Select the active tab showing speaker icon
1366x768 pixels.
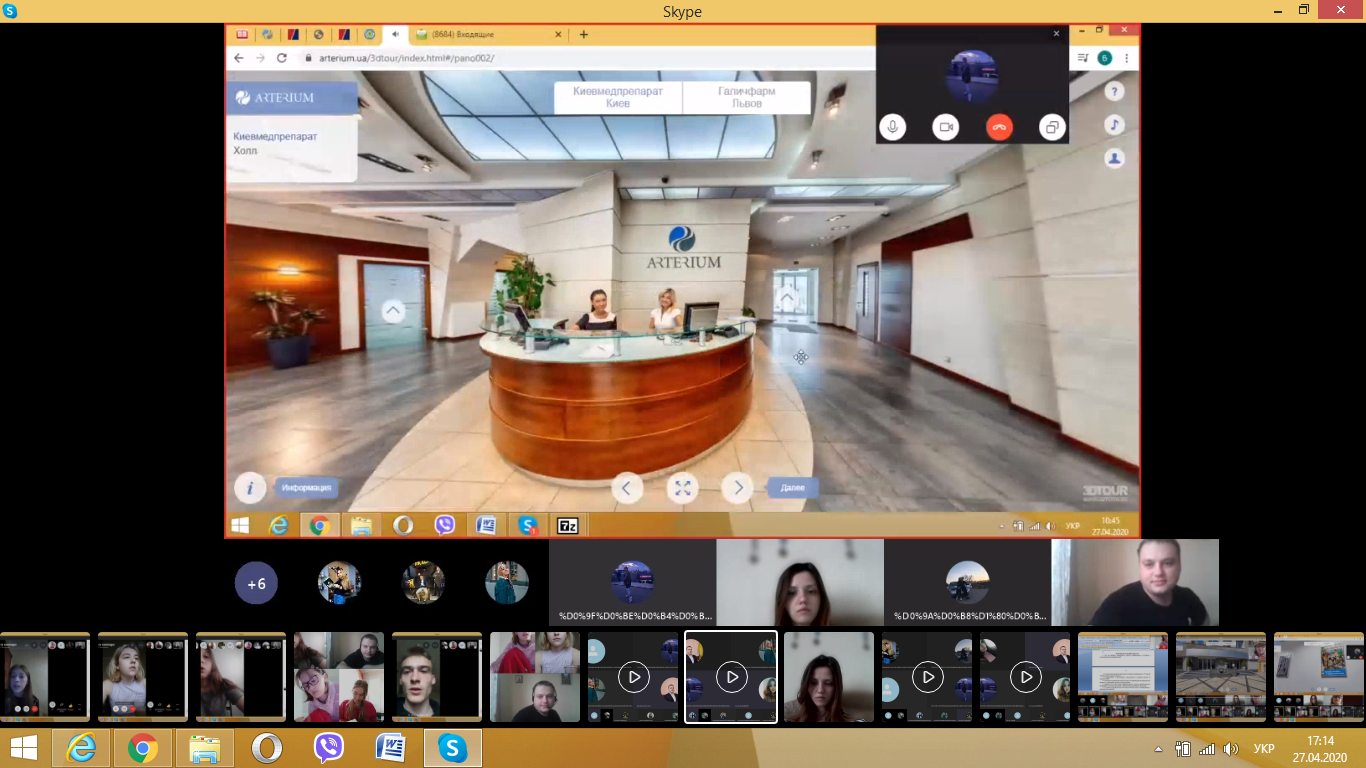pyautogui.click(x=396, y=34)
